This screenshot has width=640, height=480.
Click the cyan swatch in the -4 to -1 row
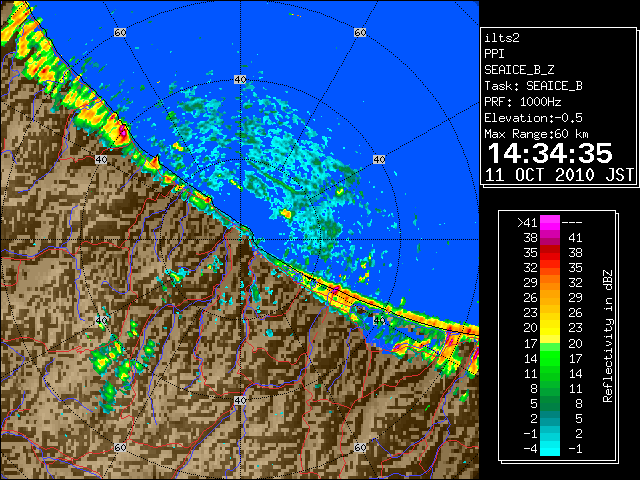[x=550, y=448]
